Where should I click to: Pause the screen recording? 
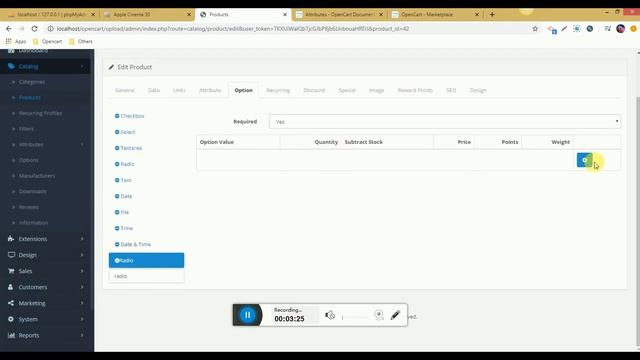(247, 315)
